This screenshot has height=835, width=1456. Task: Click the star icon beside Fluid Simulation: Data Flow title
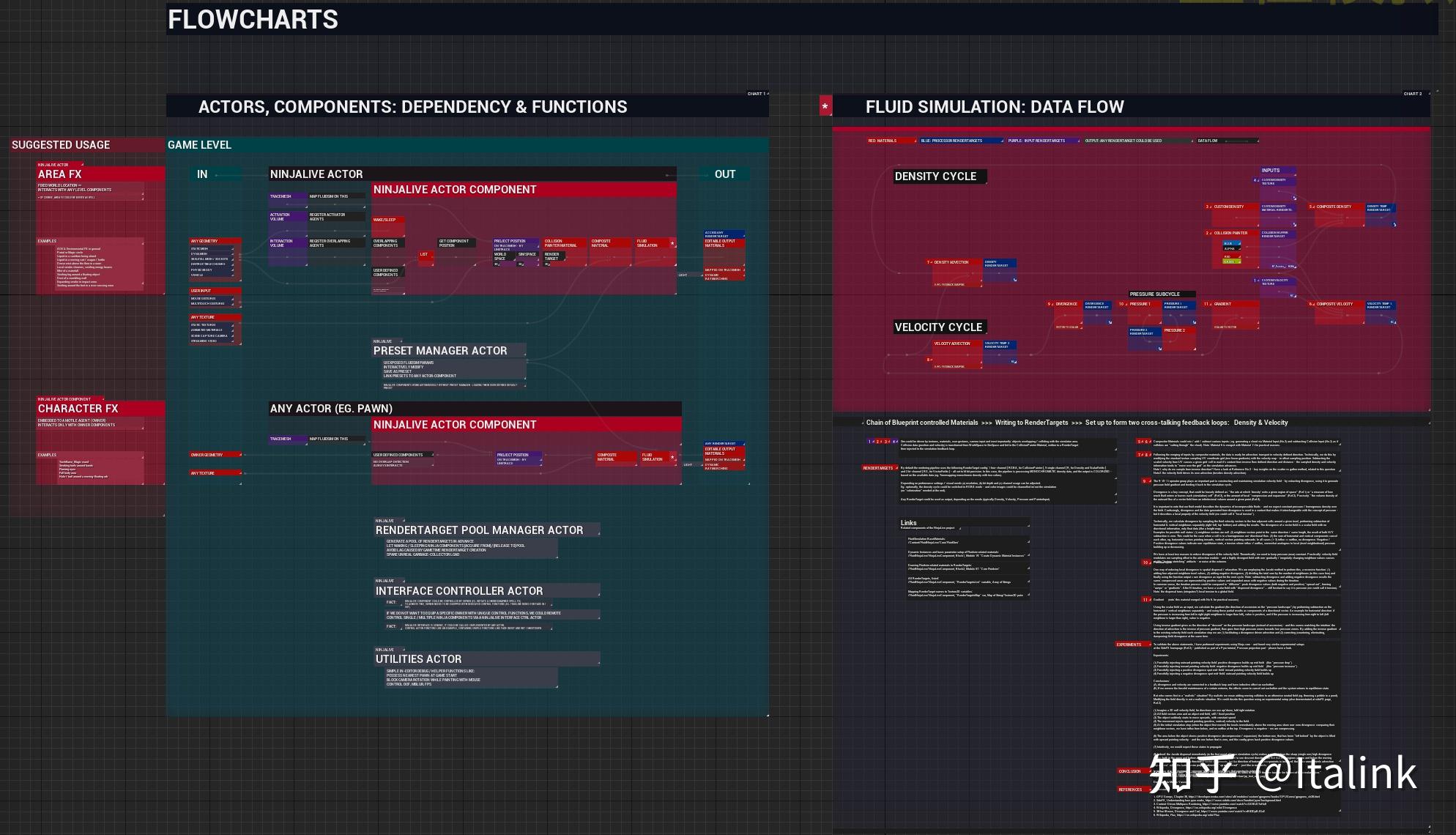click(x=825, y=107)
